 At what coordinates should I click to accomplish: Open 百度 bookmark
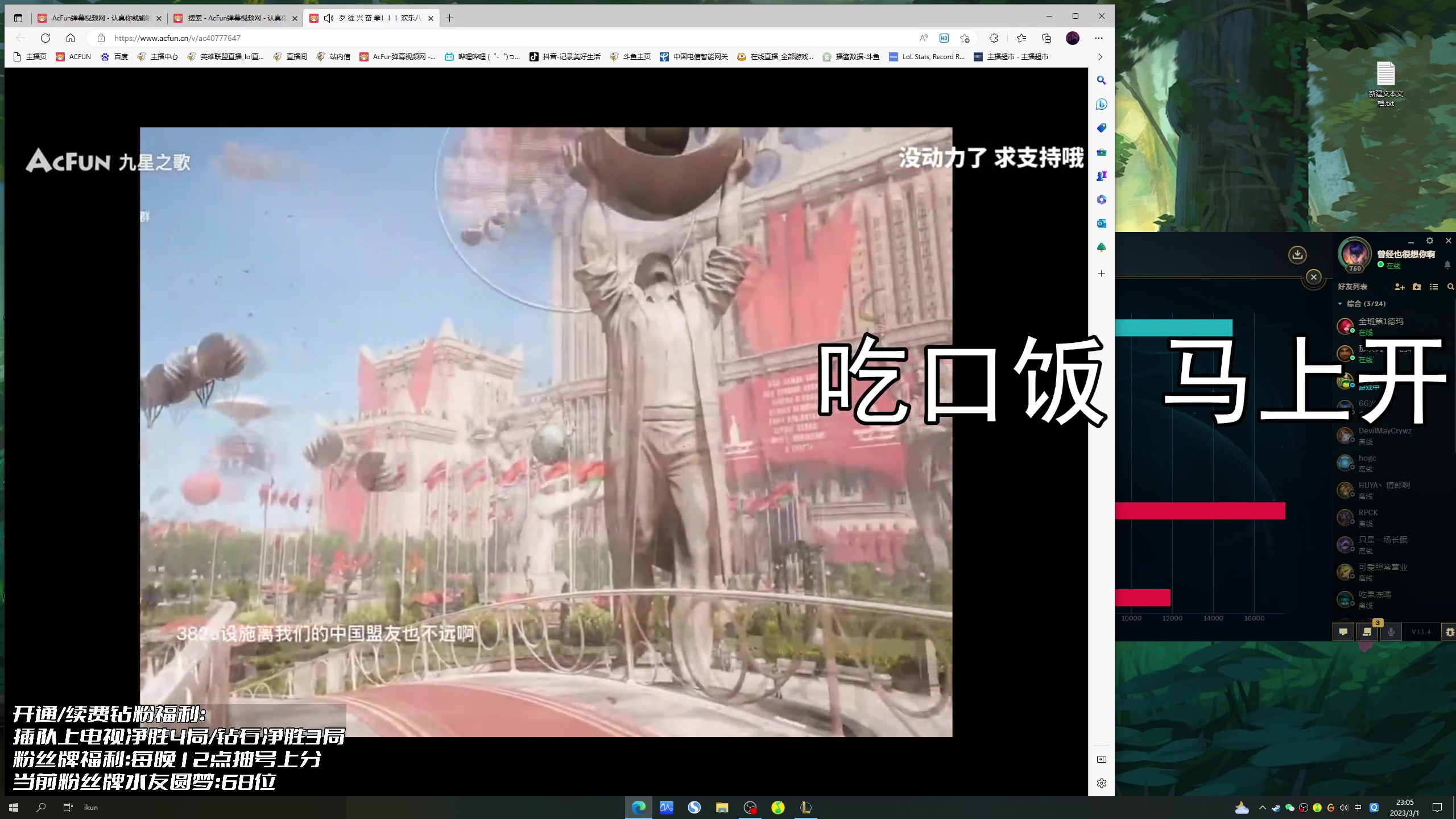(114, 57)
